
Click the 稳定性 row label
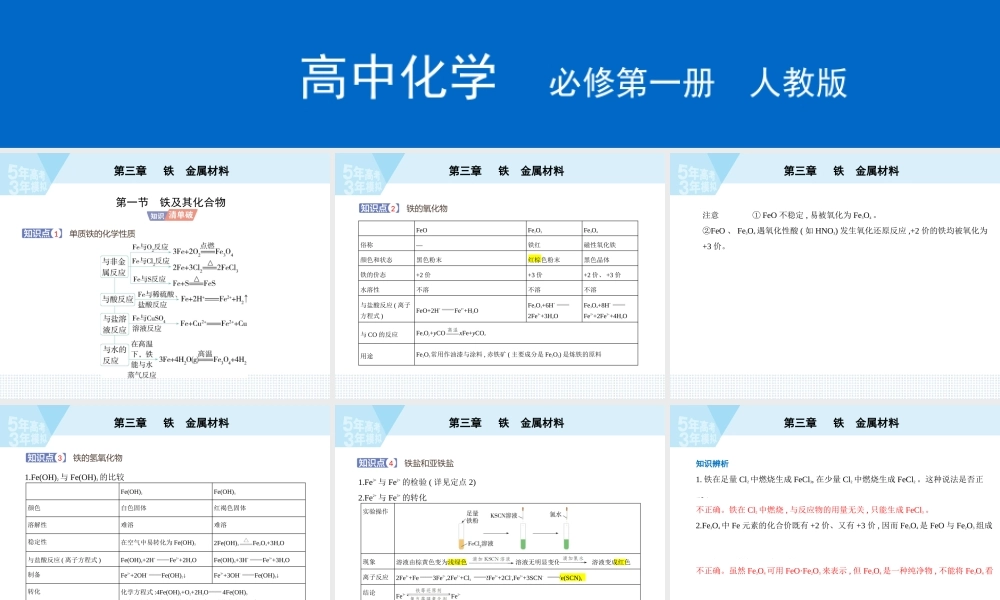(37, 542)
